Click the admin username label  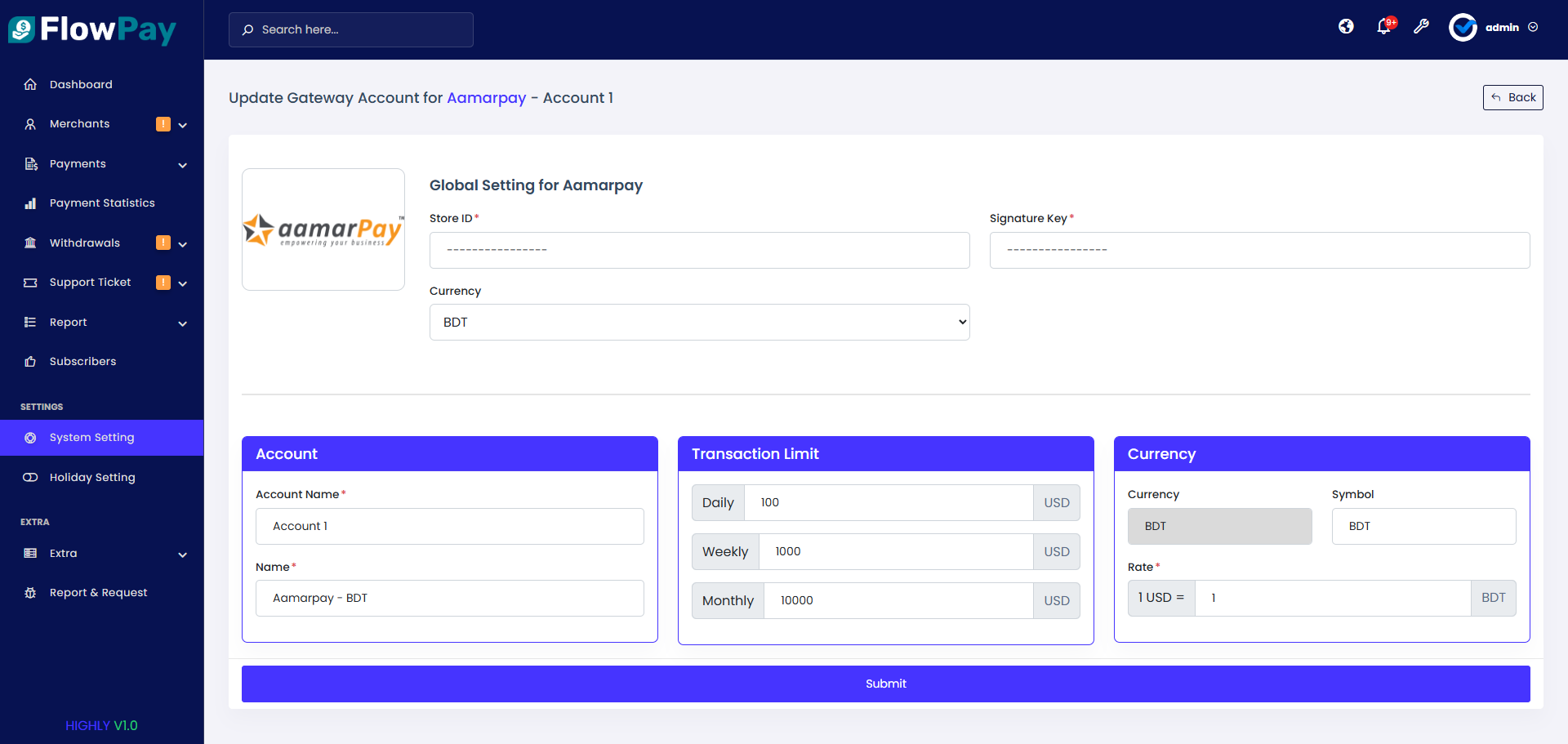[1502, 27]
